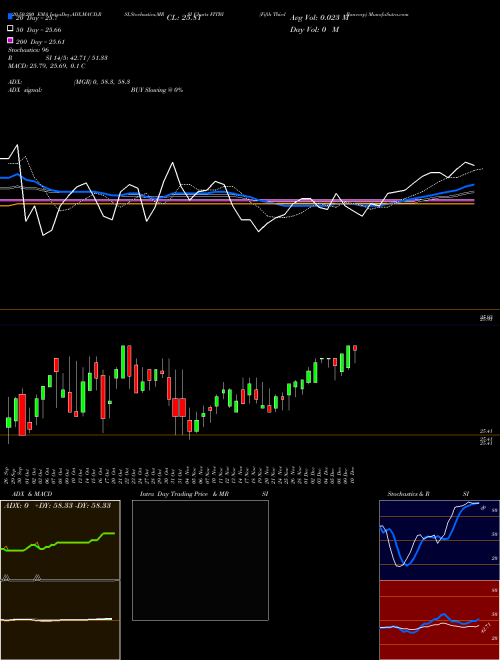Click the 'SI 14/3: 42.71 / 51.33' reading
The width and height of the screenshot is (500, 660).
(77, 58)
